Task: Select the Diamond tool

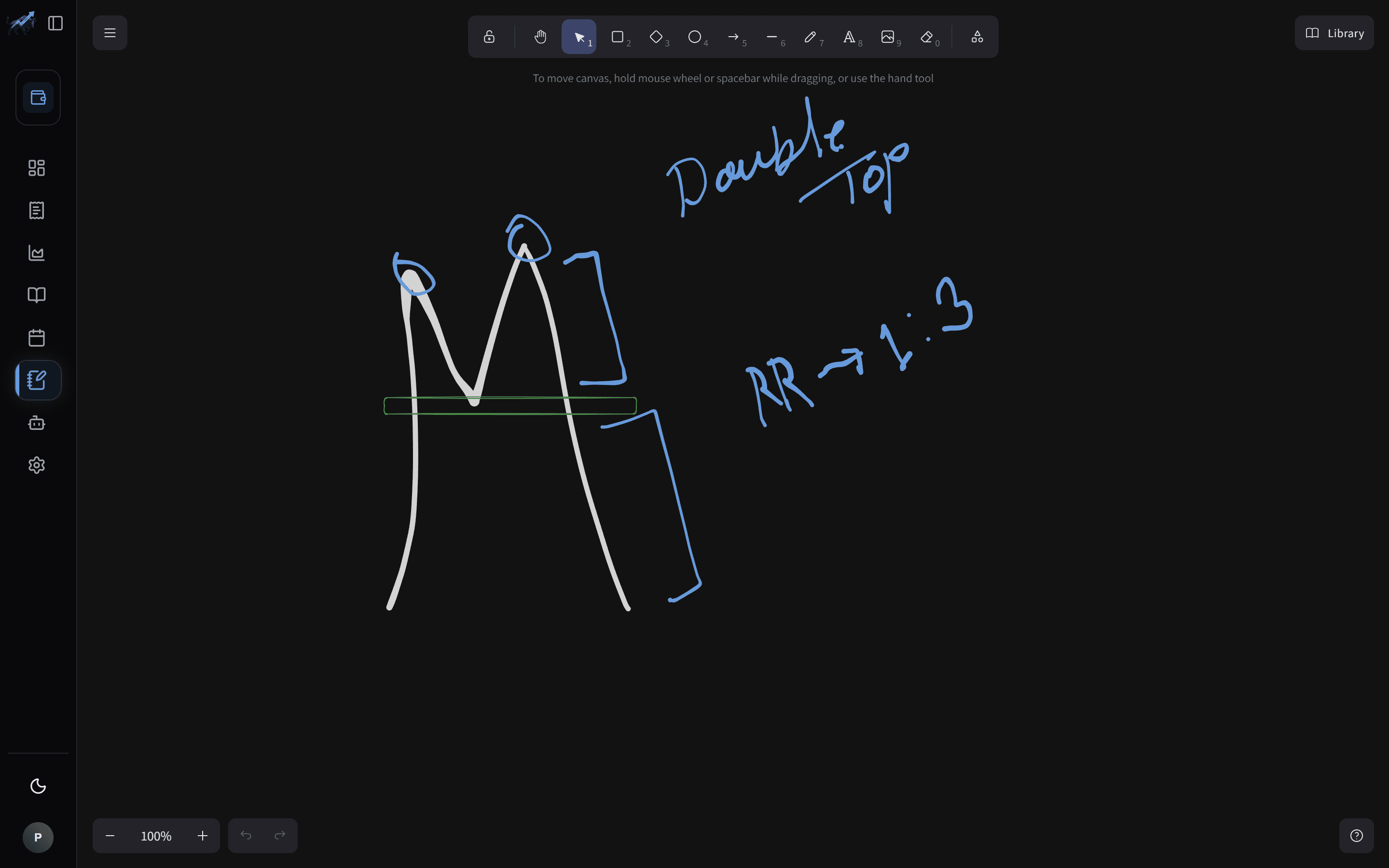Action: click(x=656, y=36)
